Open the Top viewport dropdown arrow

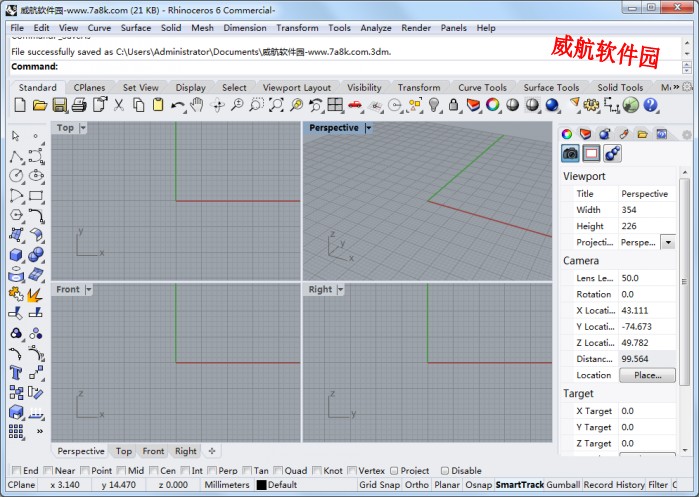click(82, 128)
